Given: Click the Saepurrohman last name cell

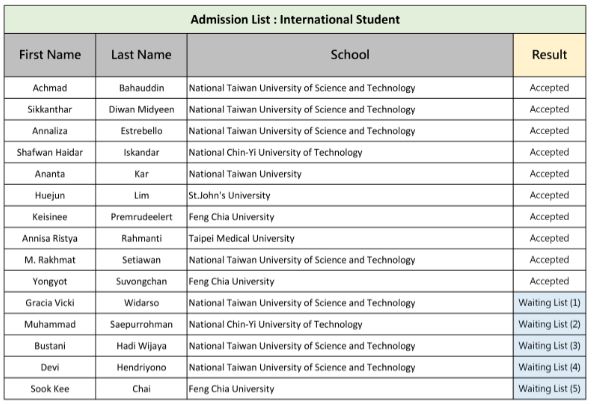Looking at the screenshot, I should [141, 324].
